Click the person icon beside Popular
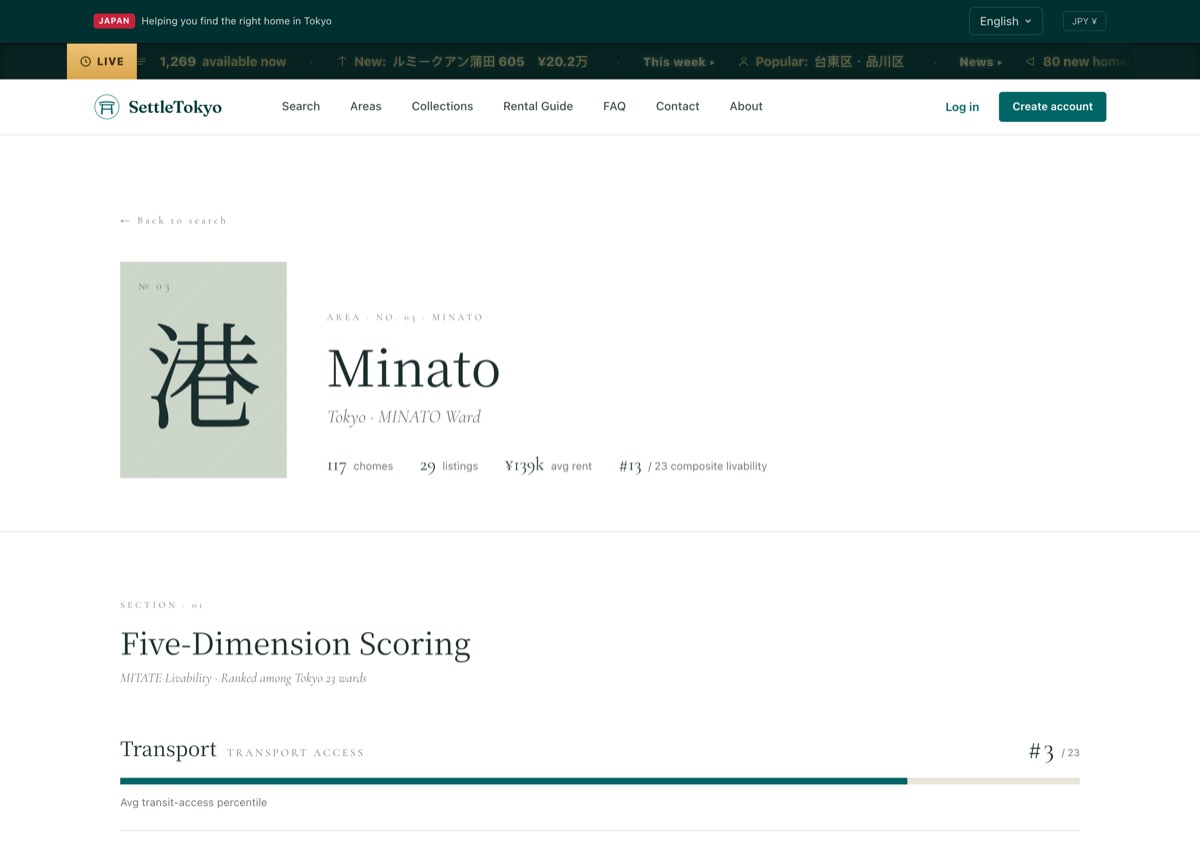The width and height of the screenshot is (1200, 853). [743, 62]
